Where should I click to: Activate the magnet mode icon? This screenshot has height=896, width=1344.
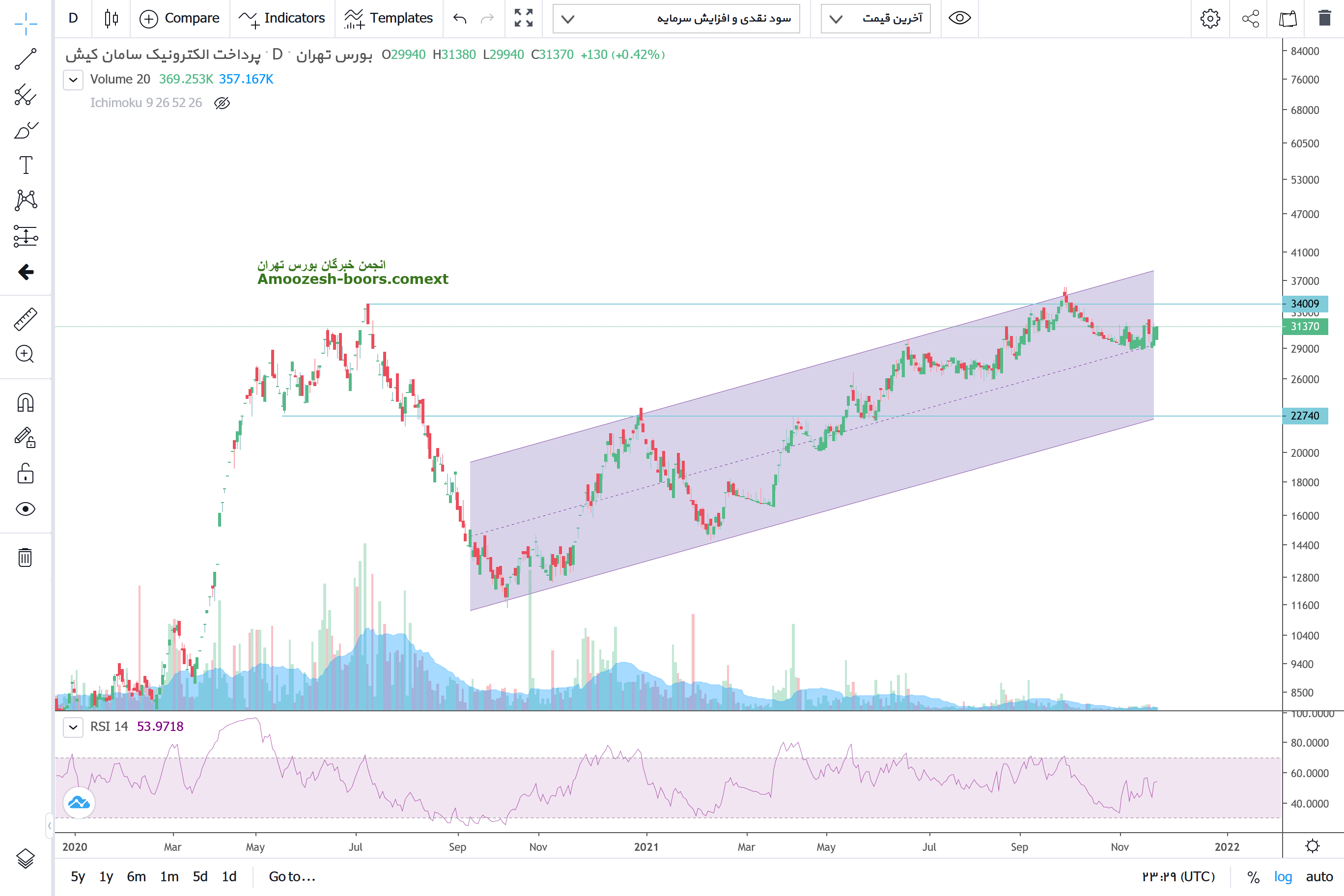point(25,403)
